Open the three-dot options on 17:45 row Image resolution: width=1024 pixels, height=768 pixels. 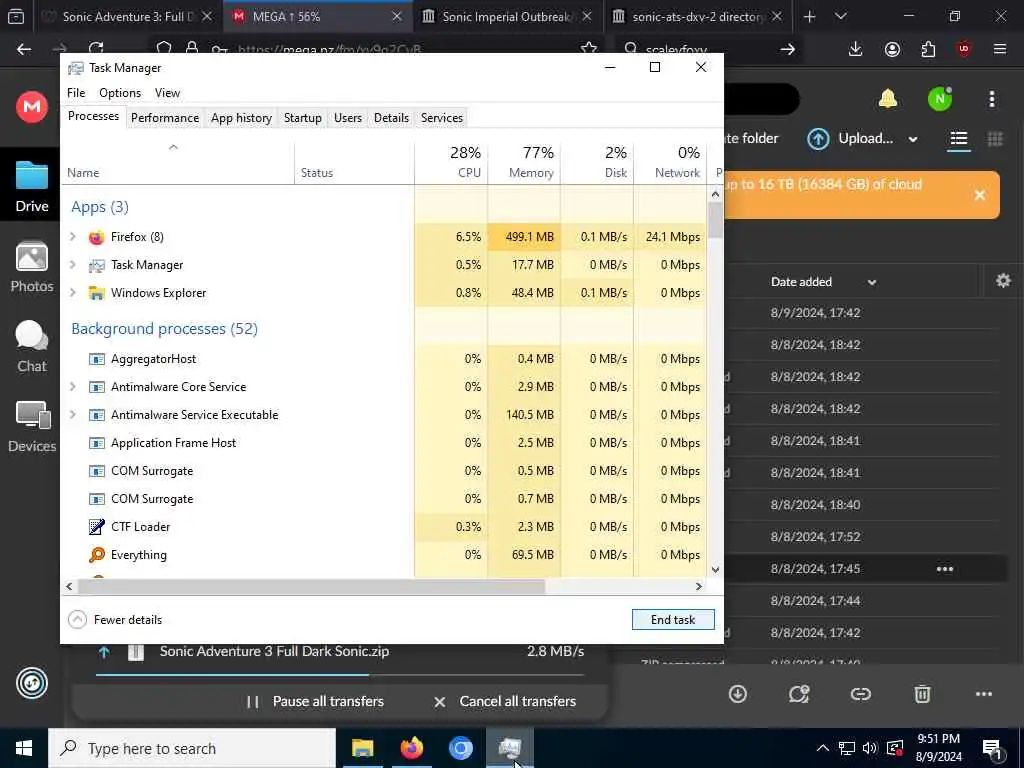pos(944,569)
